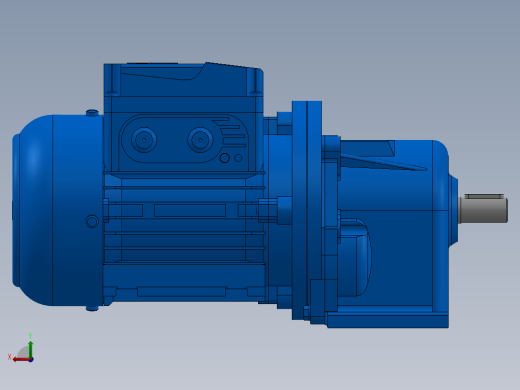Select the smaller round hole on the terminal box
This screenshot has height=390, width=520.
tap(238, 158)
